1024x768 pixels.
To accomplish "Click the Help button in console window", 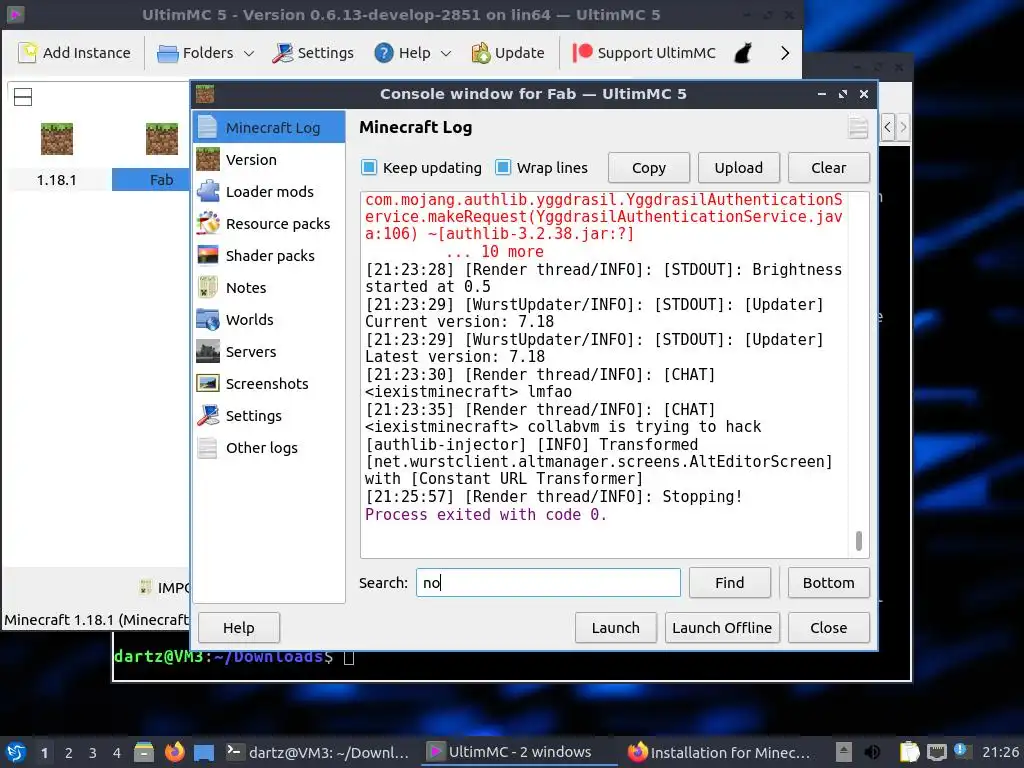I will tap(239, 628).
